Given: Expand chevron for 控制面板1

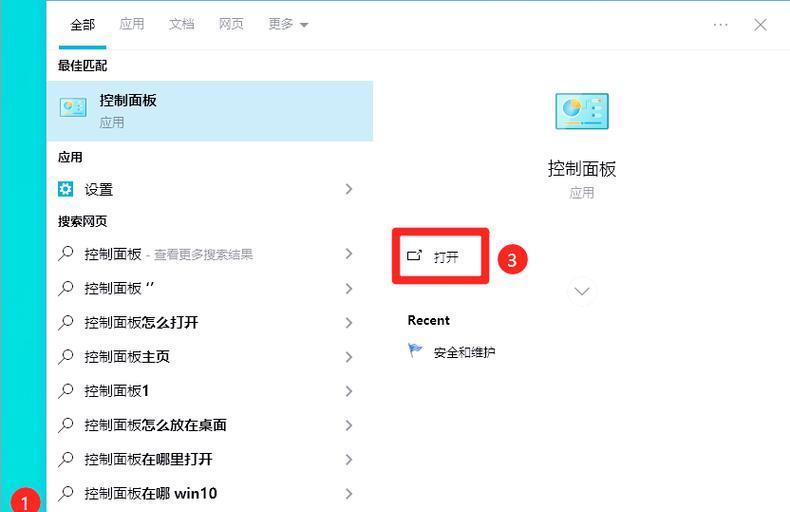Looking at the screenshot, I should pyautogui.click(x=349, y=391).
